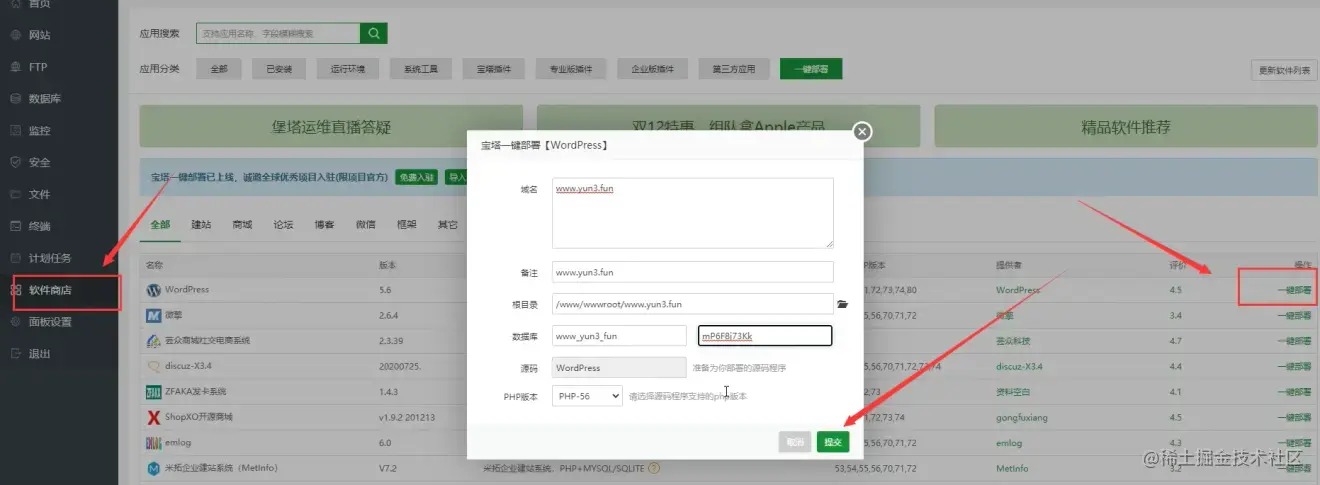Filter apps by 已安装

[279, 69]
